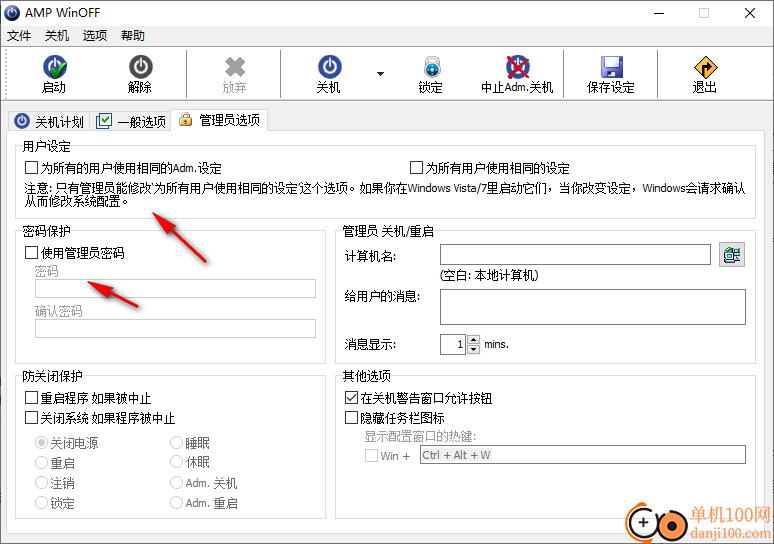Check 重启程序 如果被中止 option
Screen dimensions: 774x544
32,397
